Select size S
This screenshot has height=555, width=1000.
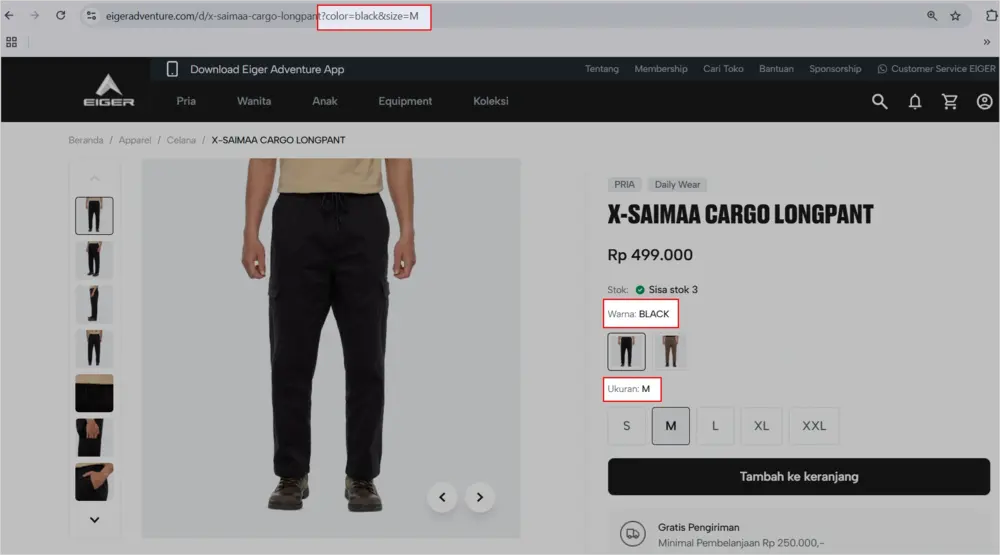click(626, 426)
